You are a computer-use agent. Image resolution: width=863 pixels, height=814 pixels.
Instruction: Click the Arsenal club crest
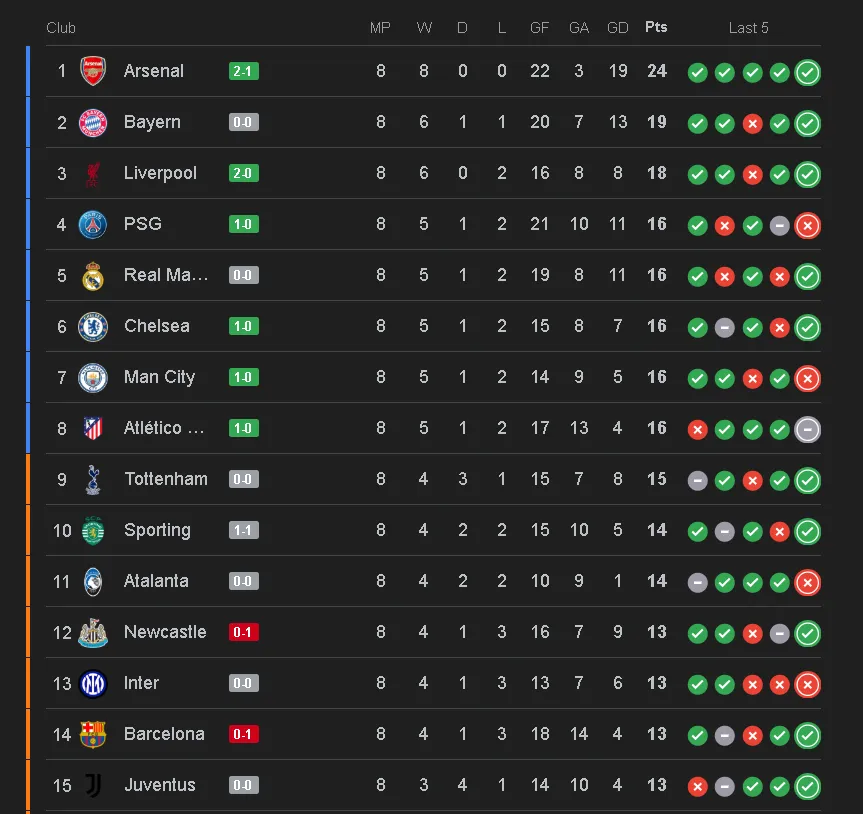tap(93, 71)
